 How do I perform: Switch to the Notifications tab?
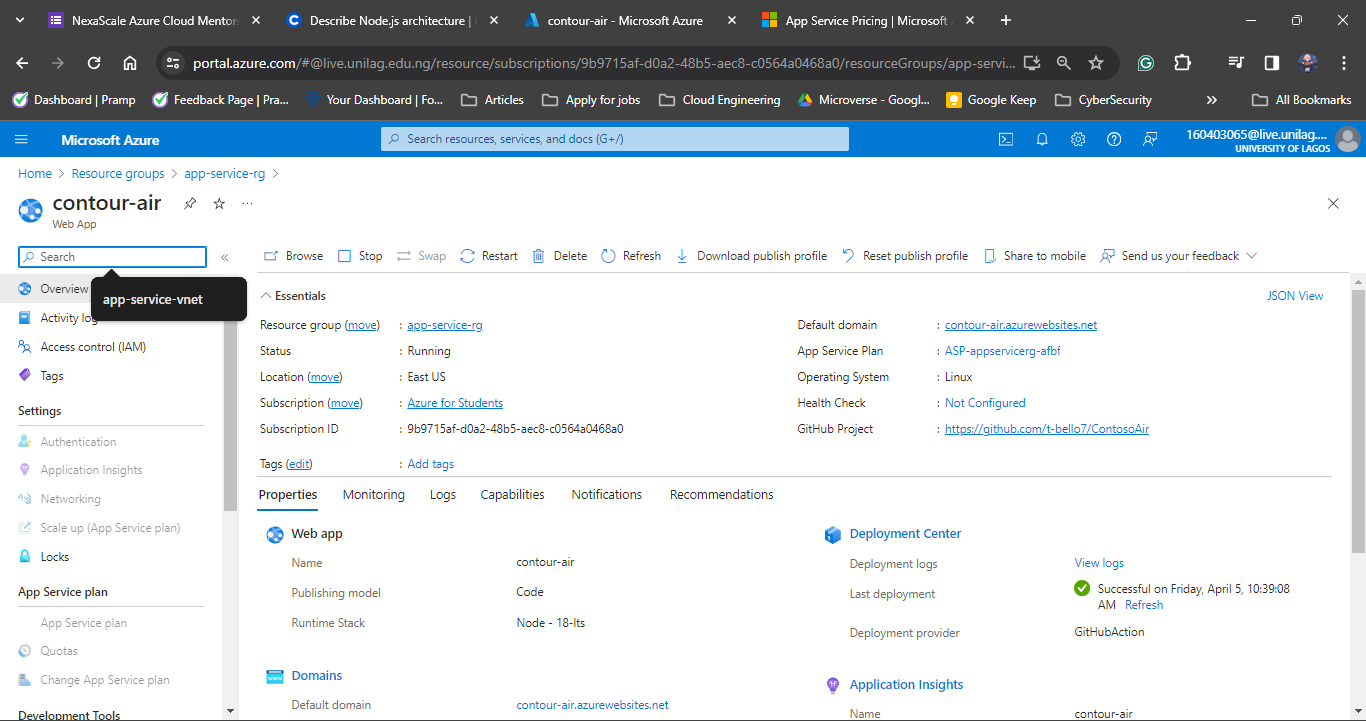pyautogui.click(x=607, y=495)
